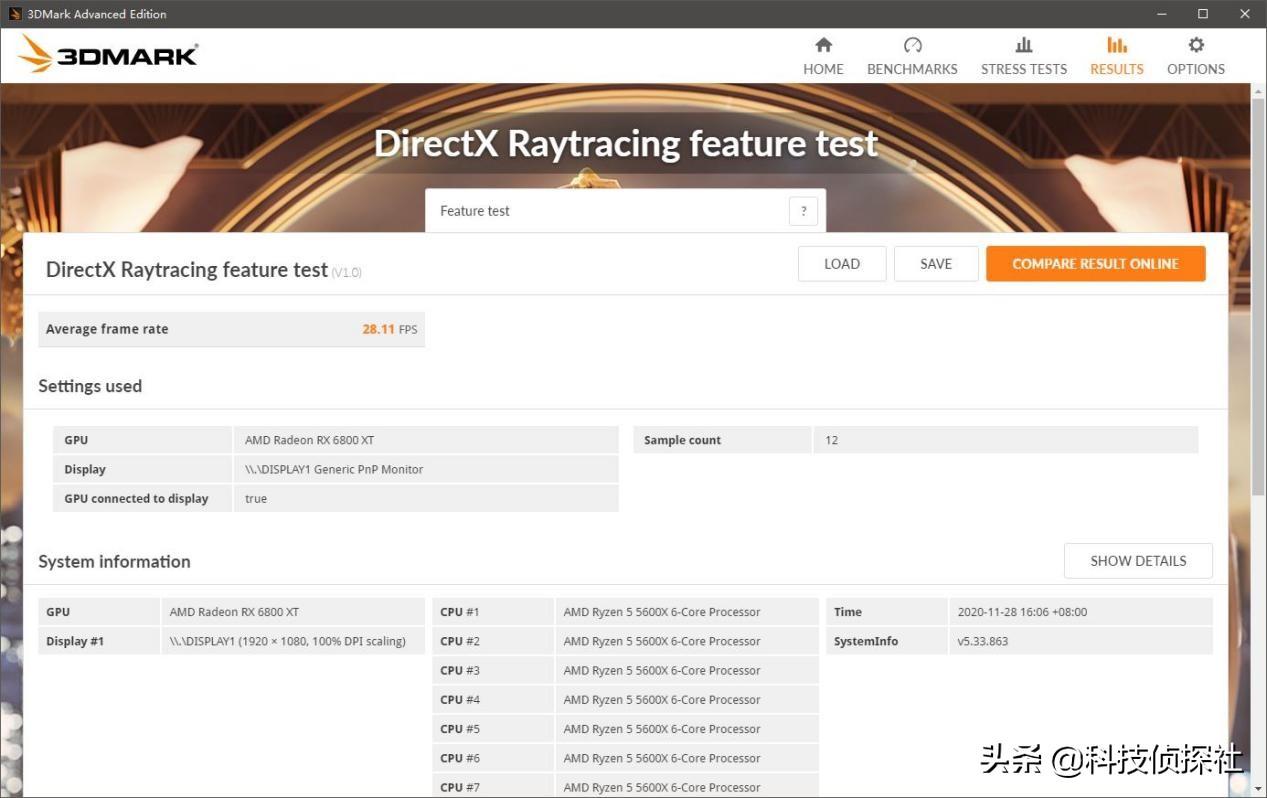Click the SAVE button
1267x798 pixels.
934,263
